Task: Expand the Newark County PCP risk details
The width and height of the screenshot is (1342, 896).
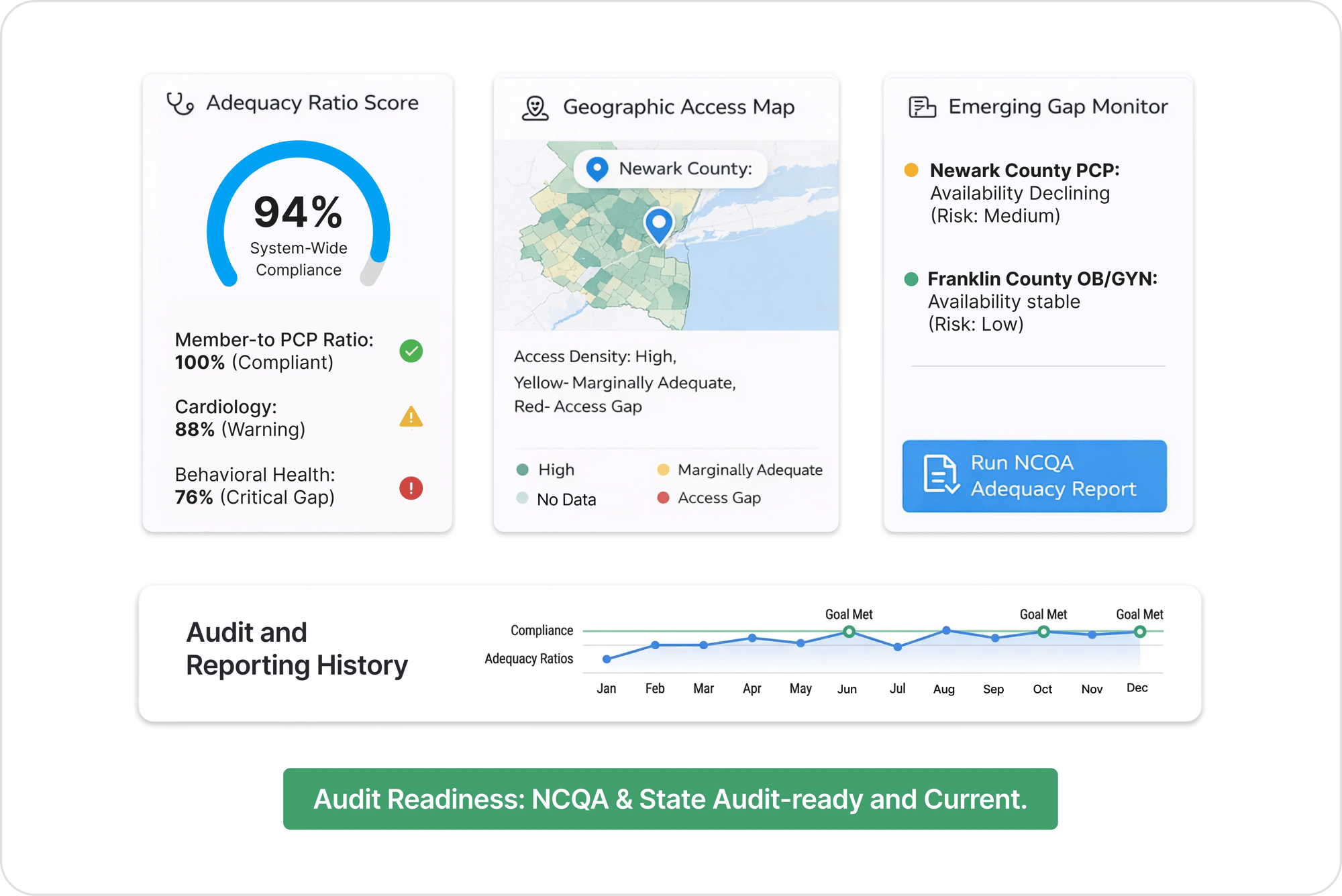Action: (x=1020, y=193)
